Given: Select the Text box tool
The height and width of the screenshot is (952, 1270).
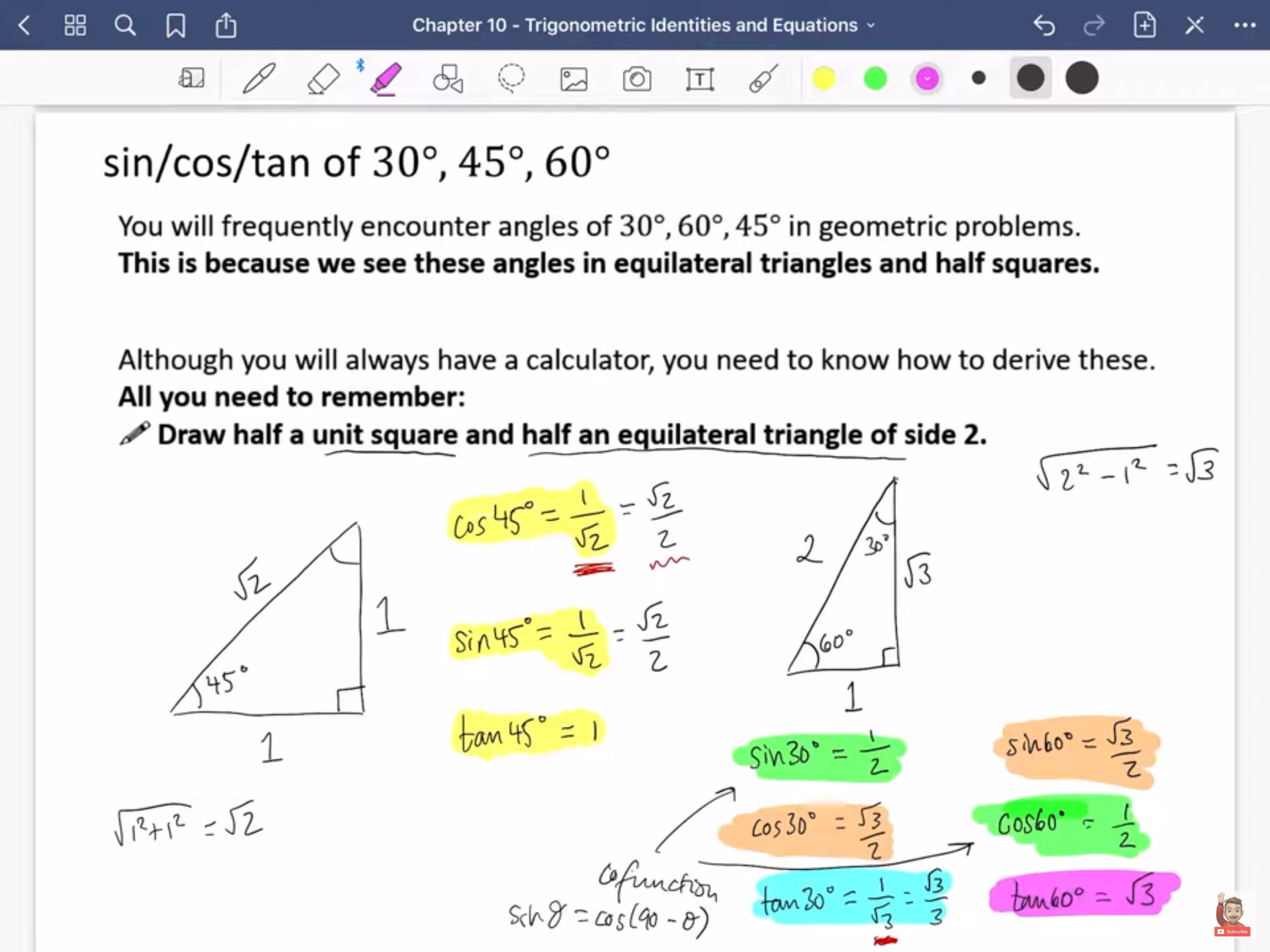Looking at the screenshot, I should tap(700, 78).
